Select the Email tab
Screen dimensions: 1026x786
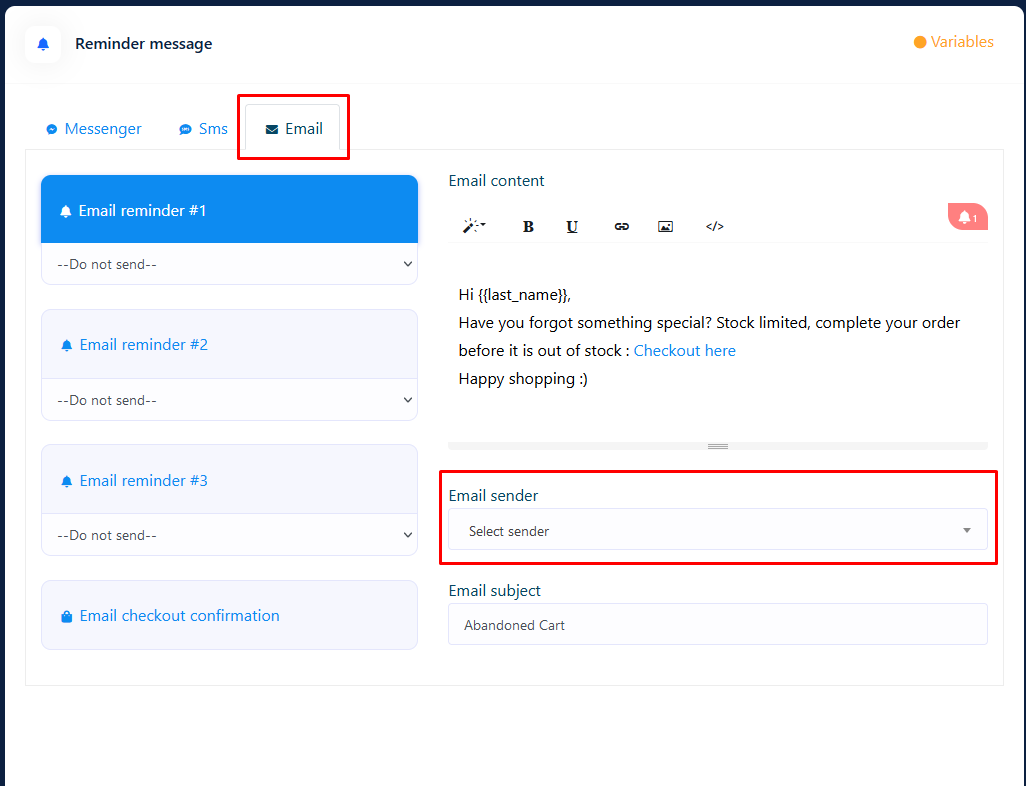(x=293, y=129)
